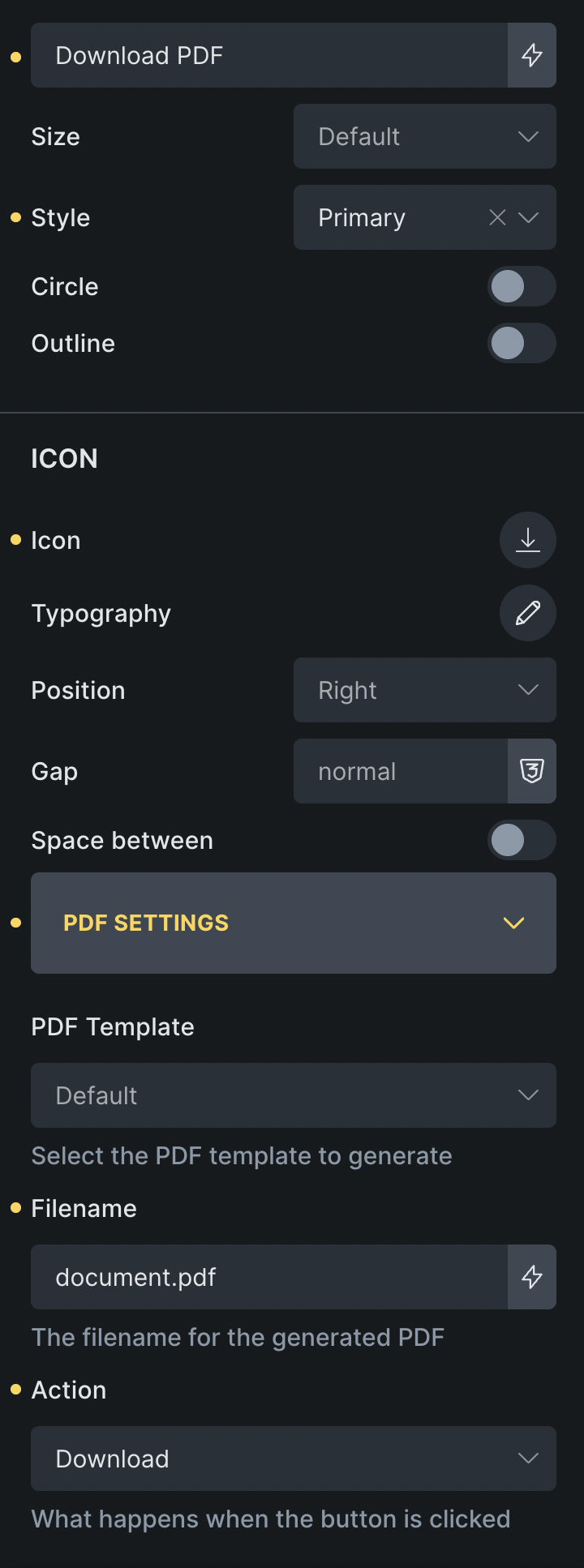Click the ICON section heading
This screenshot has height=1568, width=584.
[65, 459]
